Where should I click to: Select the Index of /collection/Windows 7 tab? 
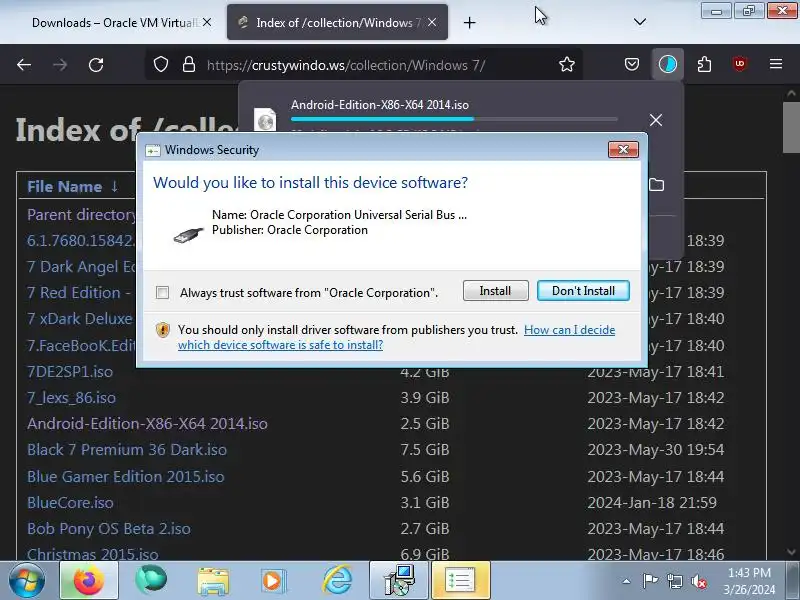pos(337,22)
